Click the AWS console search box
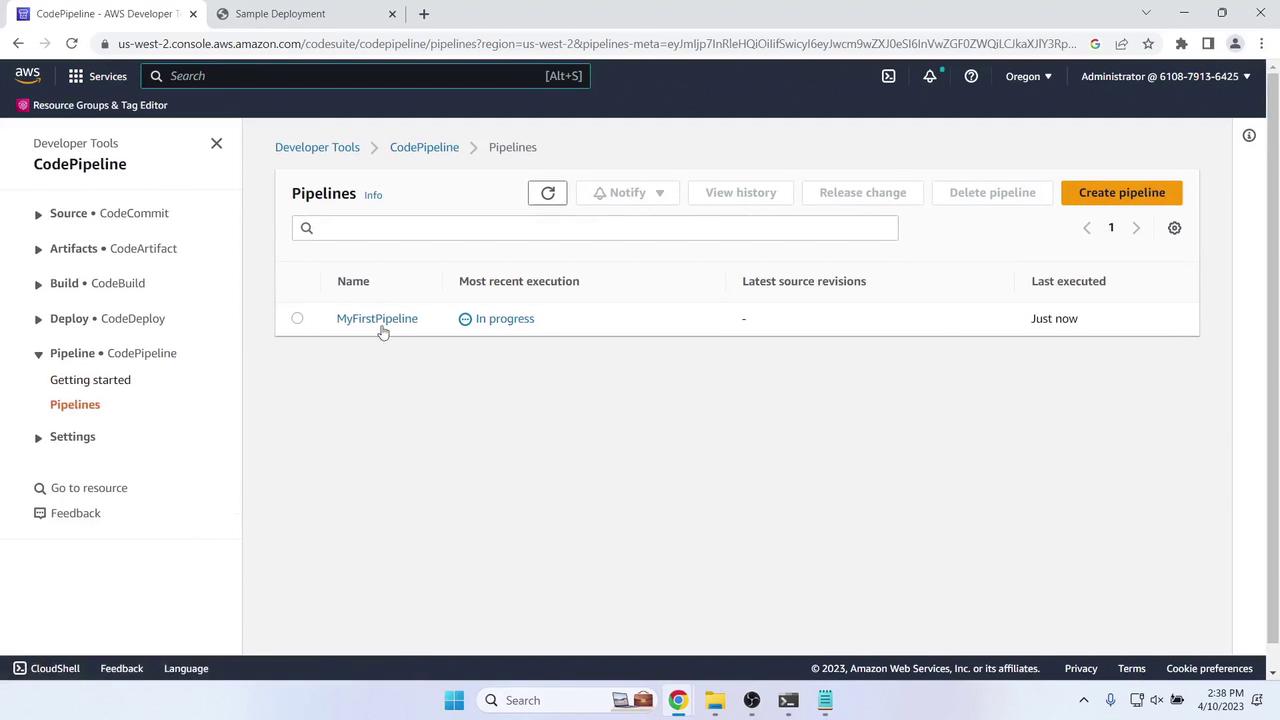Image resolution: width=1280 pixels, height=720 pixels. (x=365, y=76)
